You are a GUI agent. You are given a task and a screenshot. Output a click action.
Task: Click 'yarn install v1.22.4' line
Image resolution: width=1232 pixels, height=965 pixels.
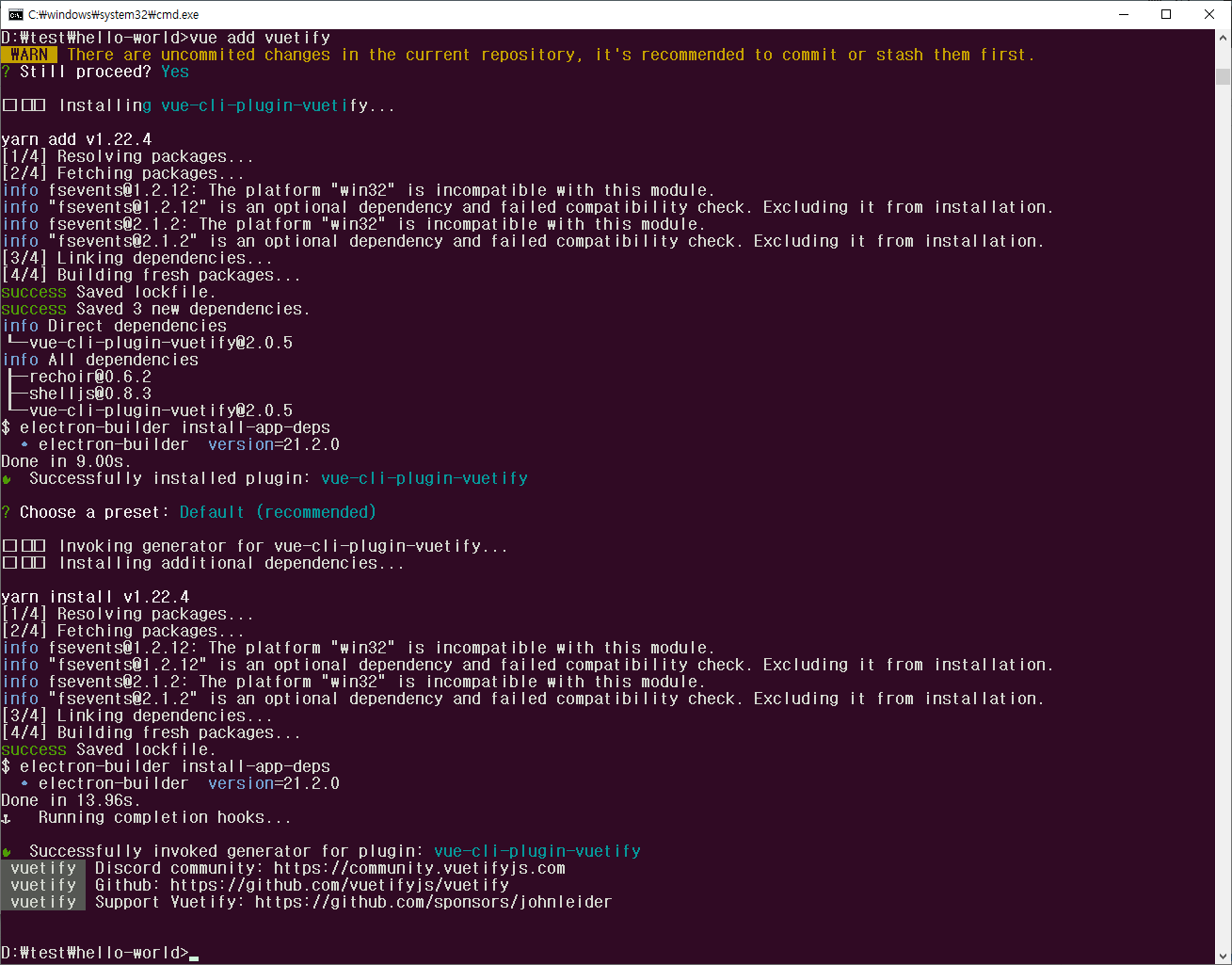click(x=95, y=597)
